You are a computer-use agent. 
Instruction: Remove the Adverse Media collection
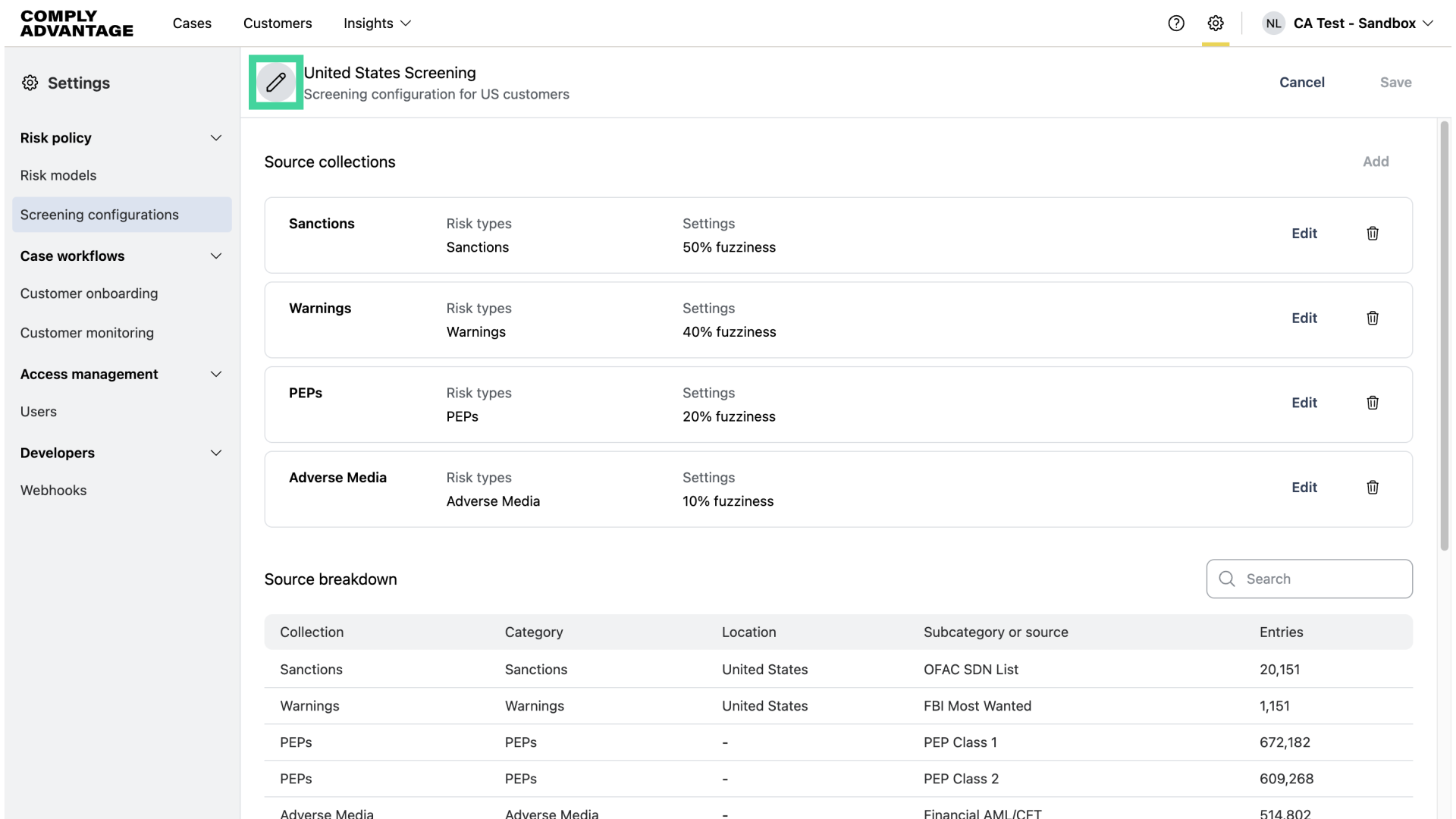click(x=1373, y=488)
